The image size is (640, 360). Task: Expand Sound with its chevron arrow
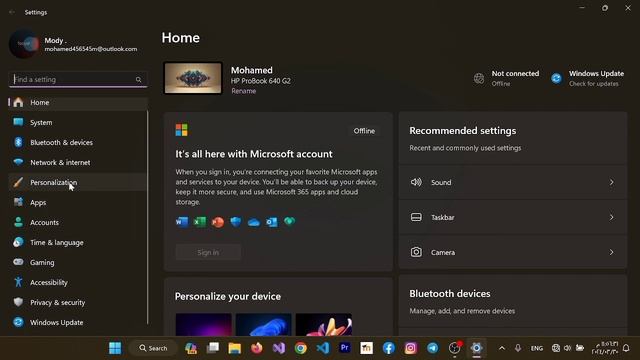(x=611, y=182)
